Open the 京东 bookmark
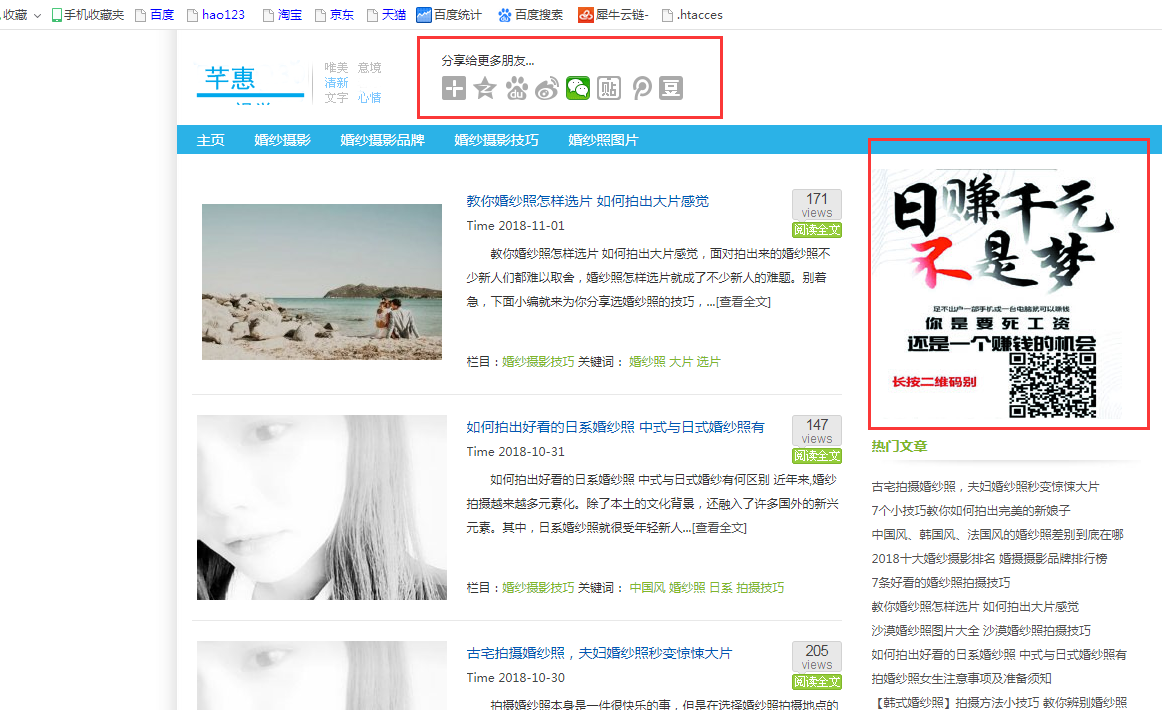The height and width of the screenshot is (710, 1162). pyautogui.click(x=334, y=15)
